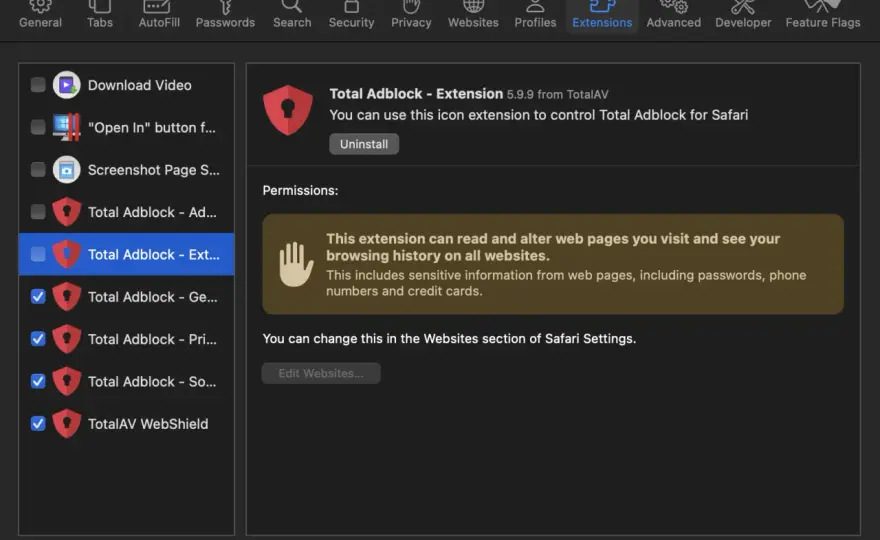Click the Total Adblock - Ext... shield icon
The width and height of the screenshot is (880, 540).
pyautogui.click(x=67, y=254)
